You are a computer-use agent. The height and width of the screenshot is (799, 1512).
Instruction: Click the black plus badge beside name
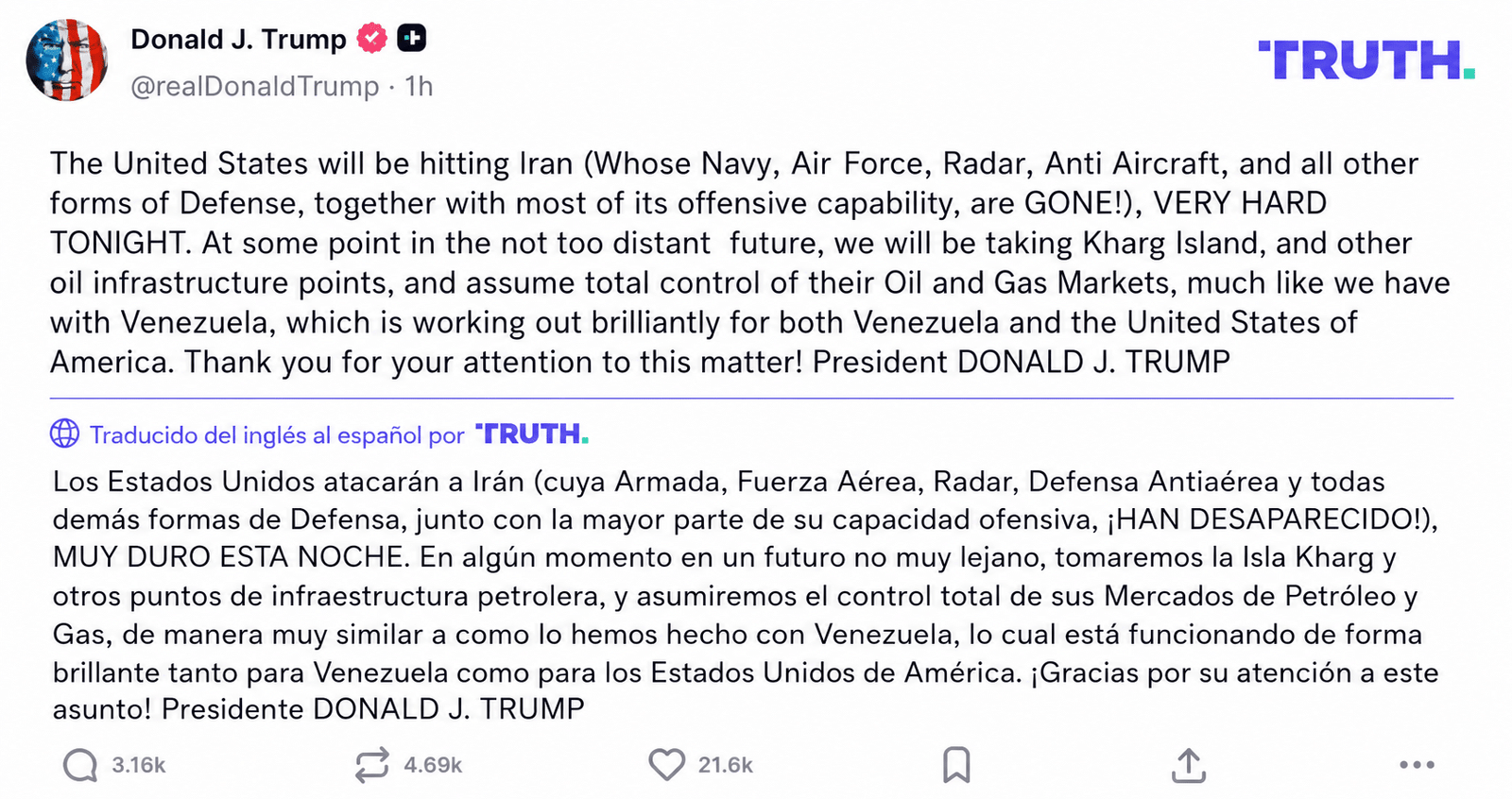pyautogui.click(x=411, y=39)
